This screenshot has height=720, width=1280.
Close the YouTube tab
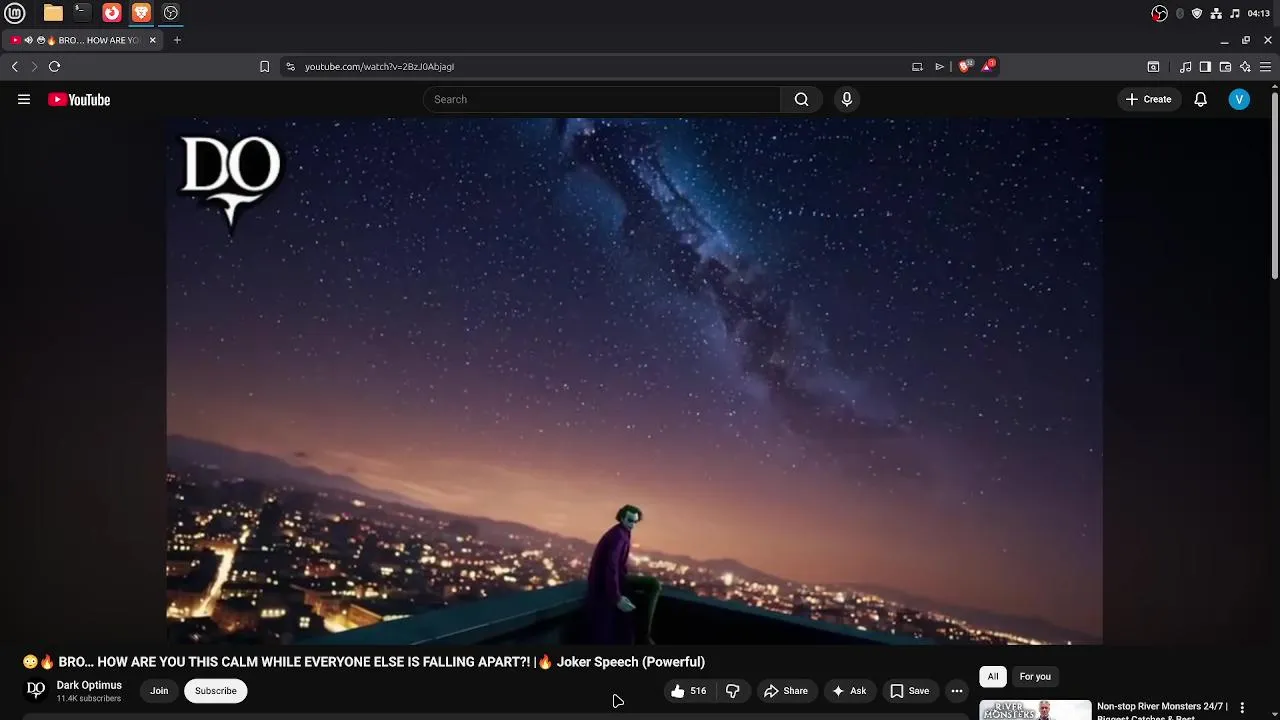[x=153, y=40]
